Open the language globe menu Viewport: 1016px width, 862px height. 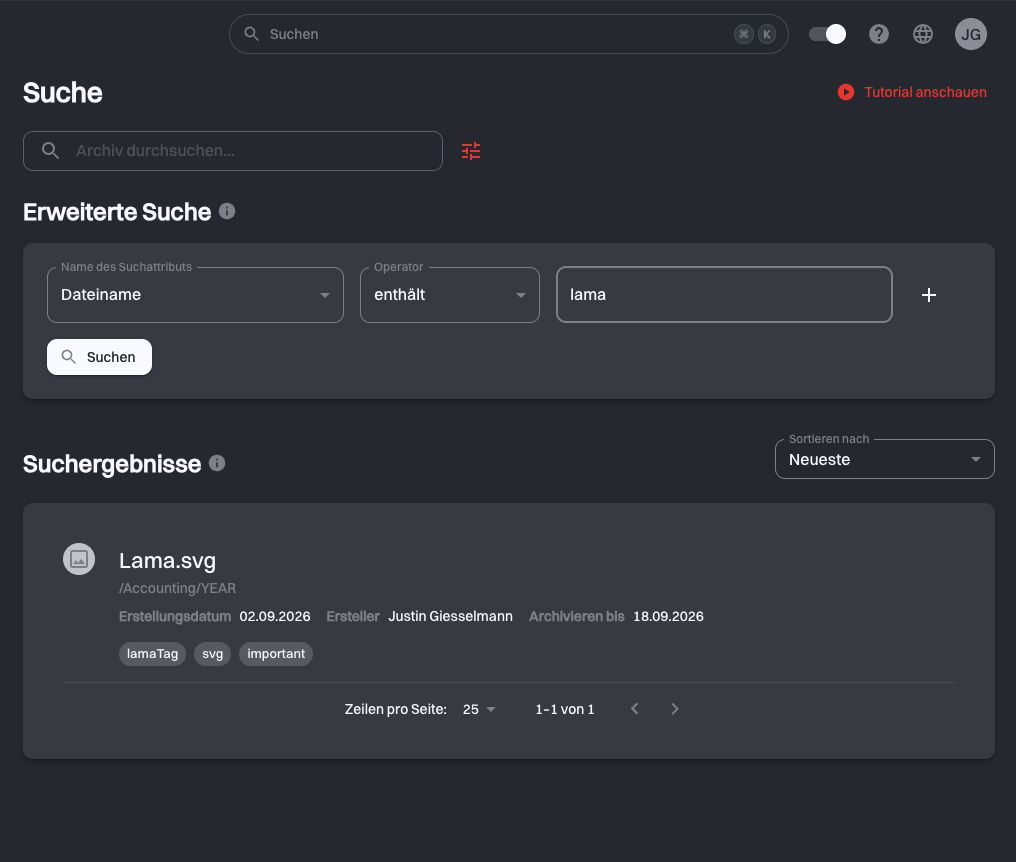tap(923, 34)
